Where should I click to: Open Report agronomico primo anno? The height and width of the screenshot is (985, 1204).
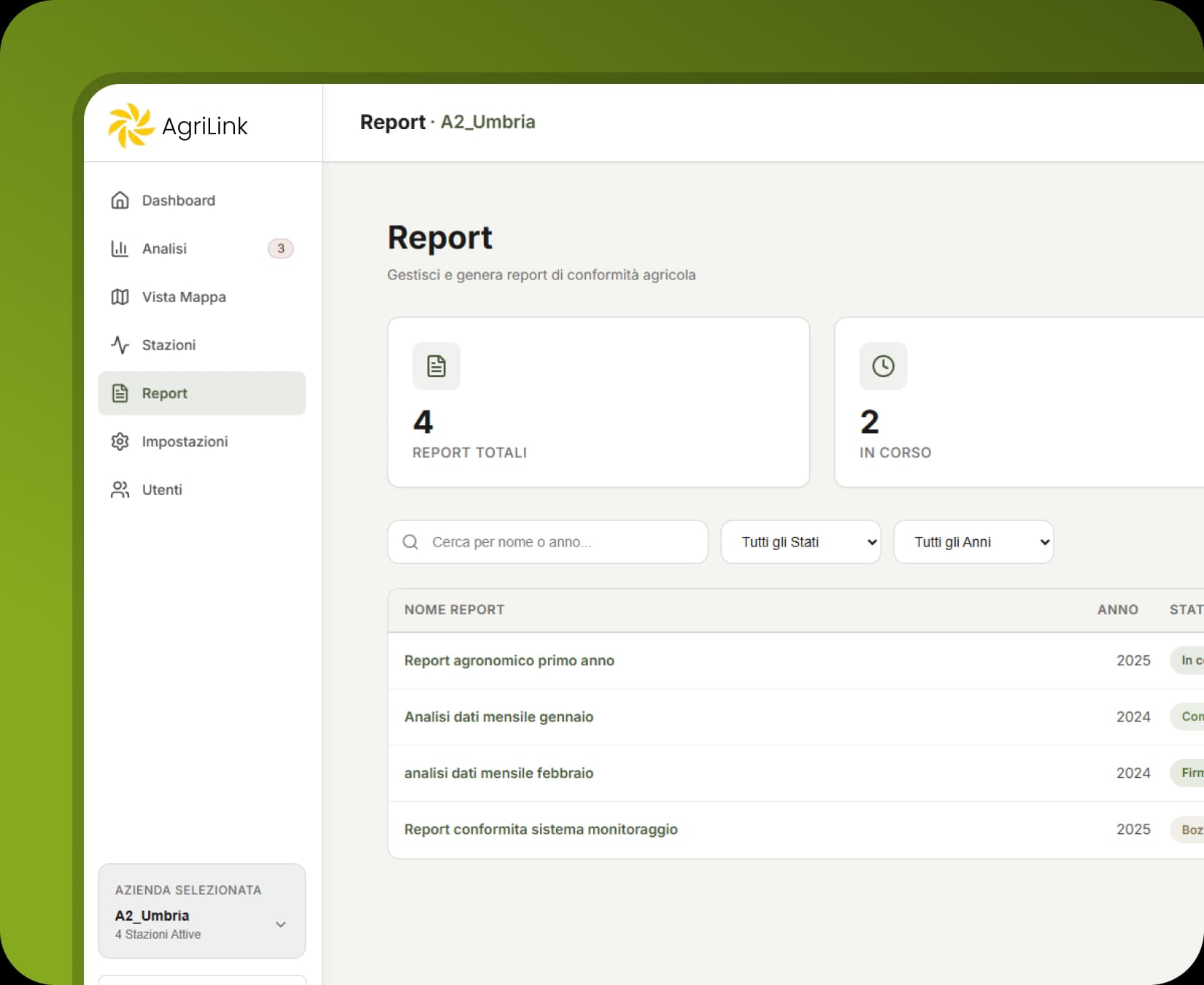coord(509,660)
